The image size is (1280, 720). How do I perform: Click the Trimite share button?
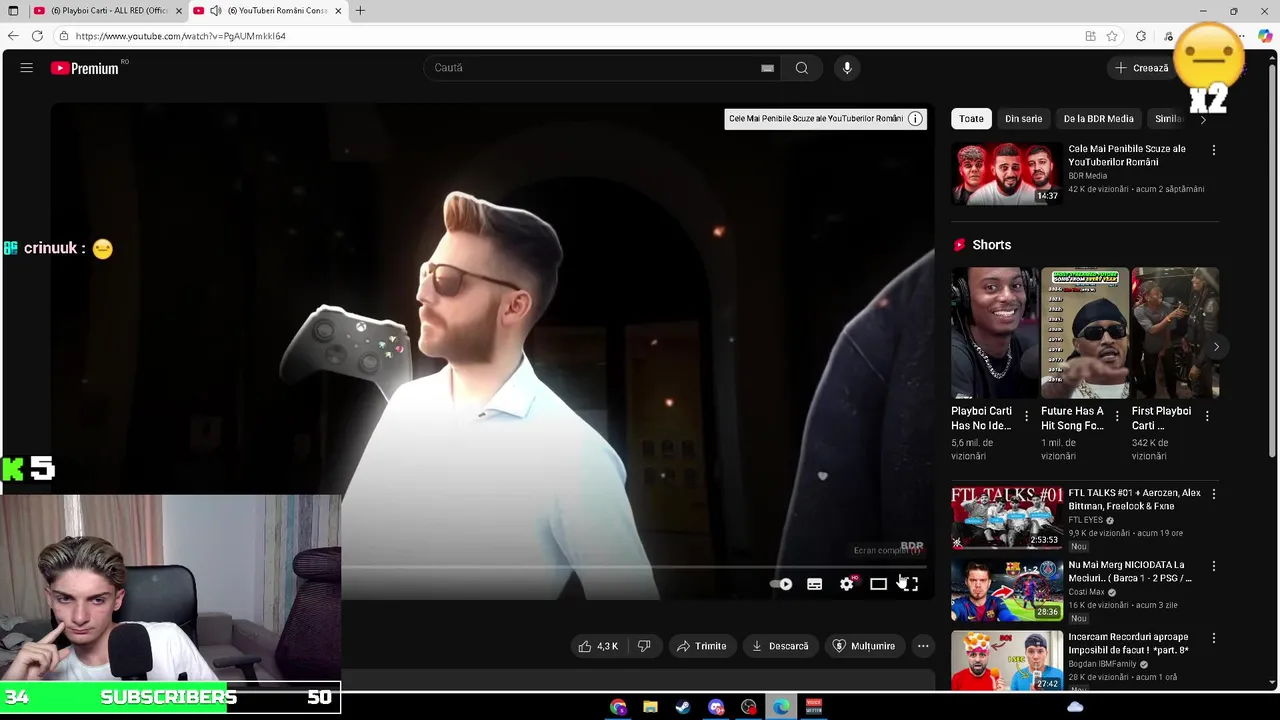(x=701, y=646)
